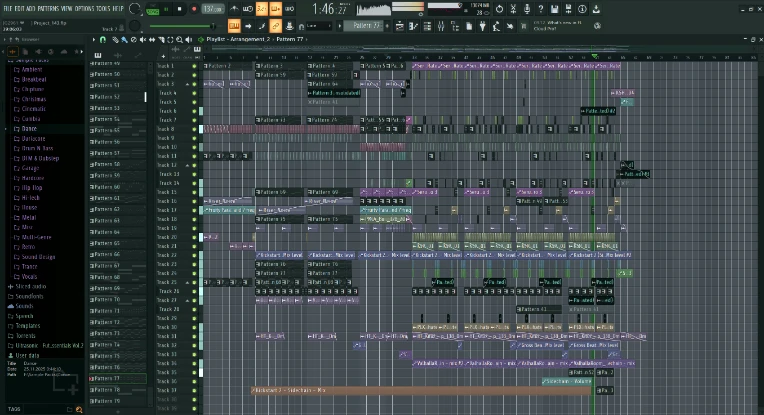
Task: Open the FILE menu
Action: point(7,7)
